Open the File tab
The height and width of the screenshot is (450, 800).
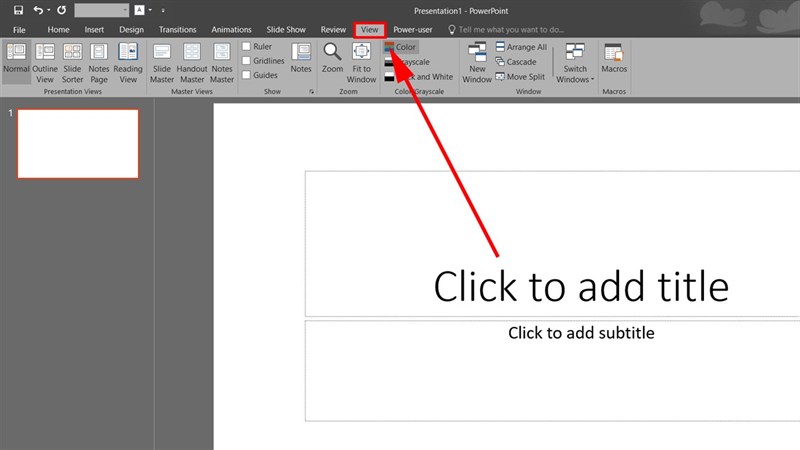tap(19, 30)
